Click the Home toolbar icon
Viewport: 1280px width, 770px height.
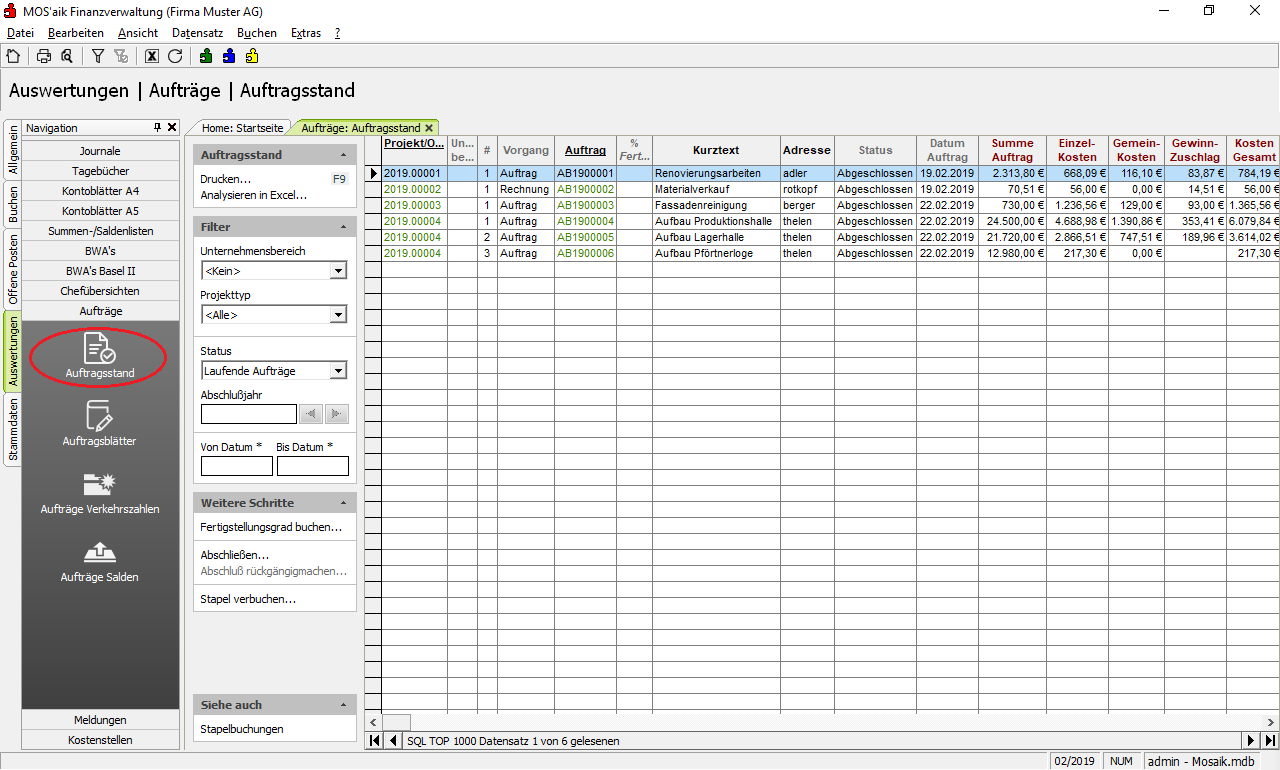[13, 56]
